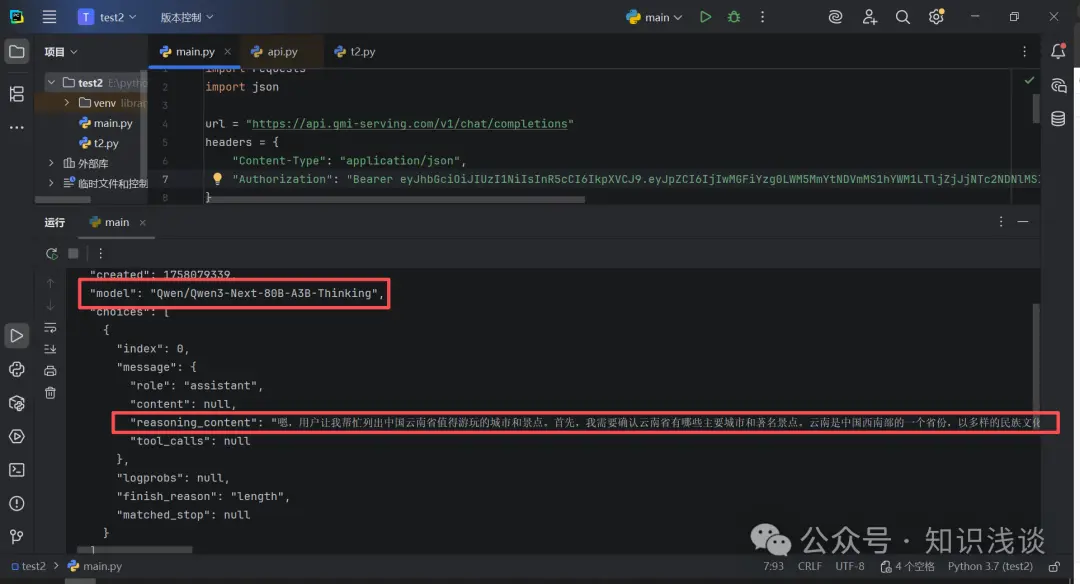Click Python 3.7 (test2) interpreter selector

[989, 566]
